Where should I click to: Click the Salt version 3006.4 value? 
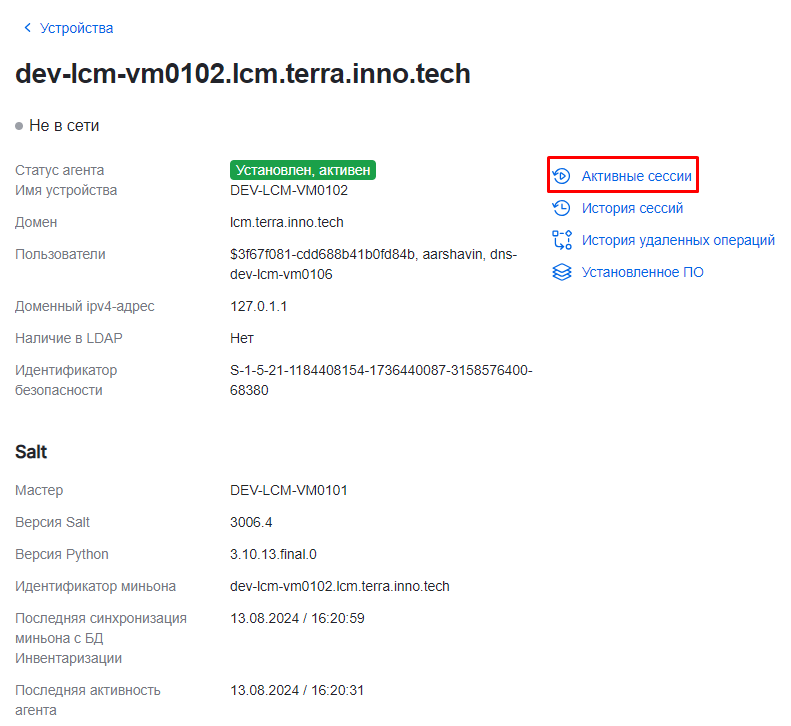251,522
